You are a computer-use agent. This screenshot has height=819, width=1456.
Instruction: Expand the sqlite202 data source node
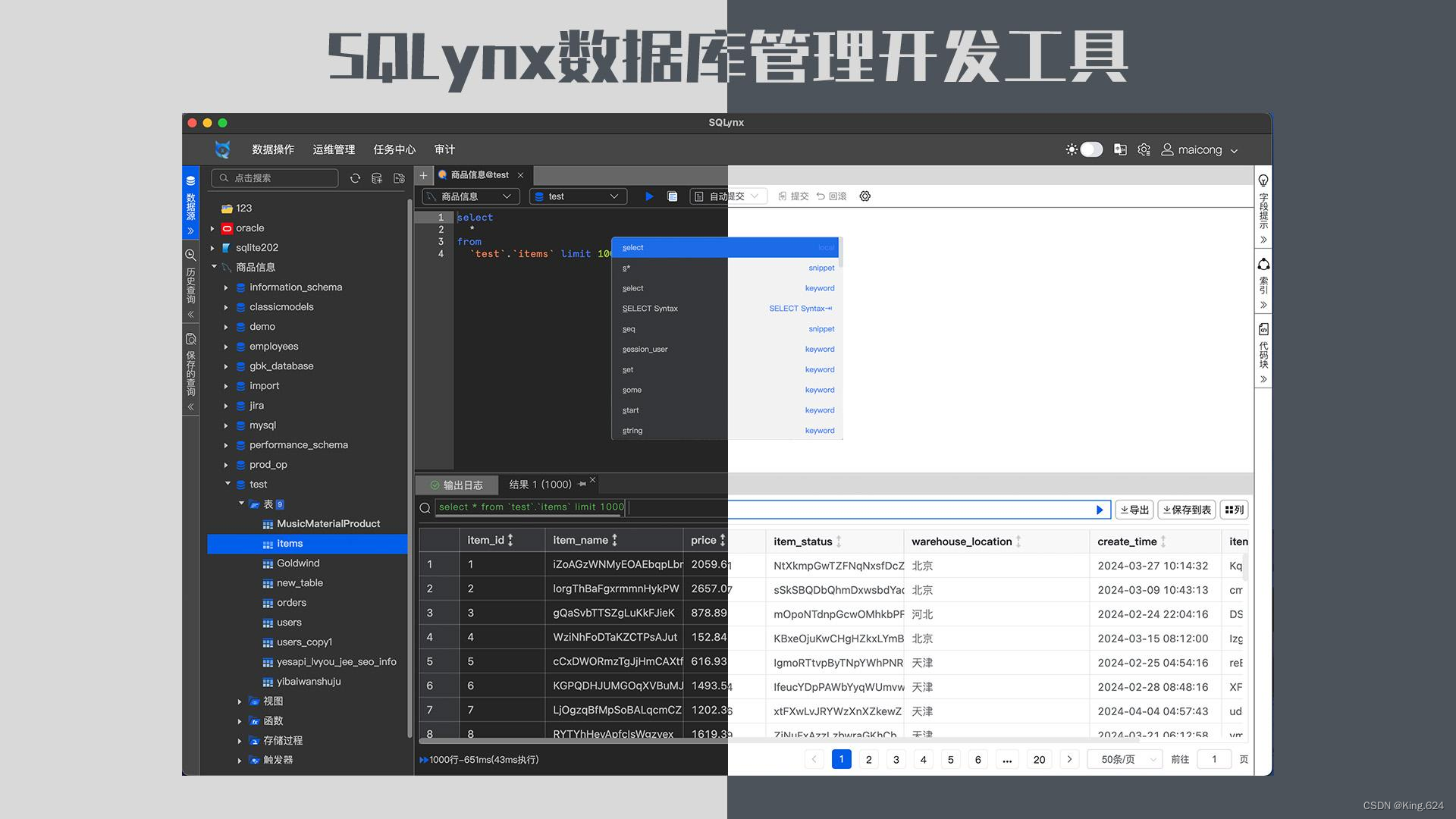coord(212,248)
